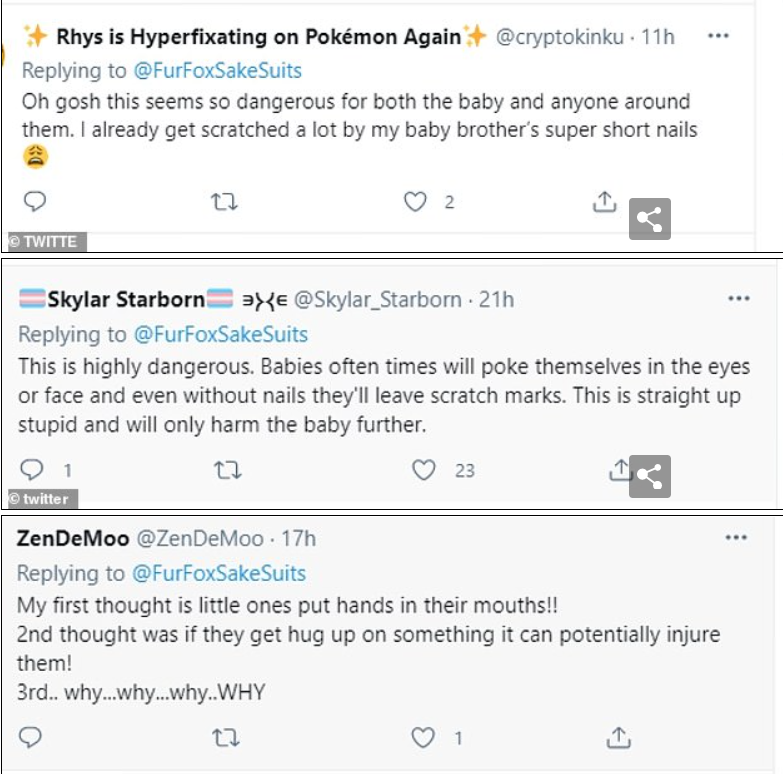Click the gray share button on first tweet
Viewport: 783px width, 774px height.
click(649, 219)
